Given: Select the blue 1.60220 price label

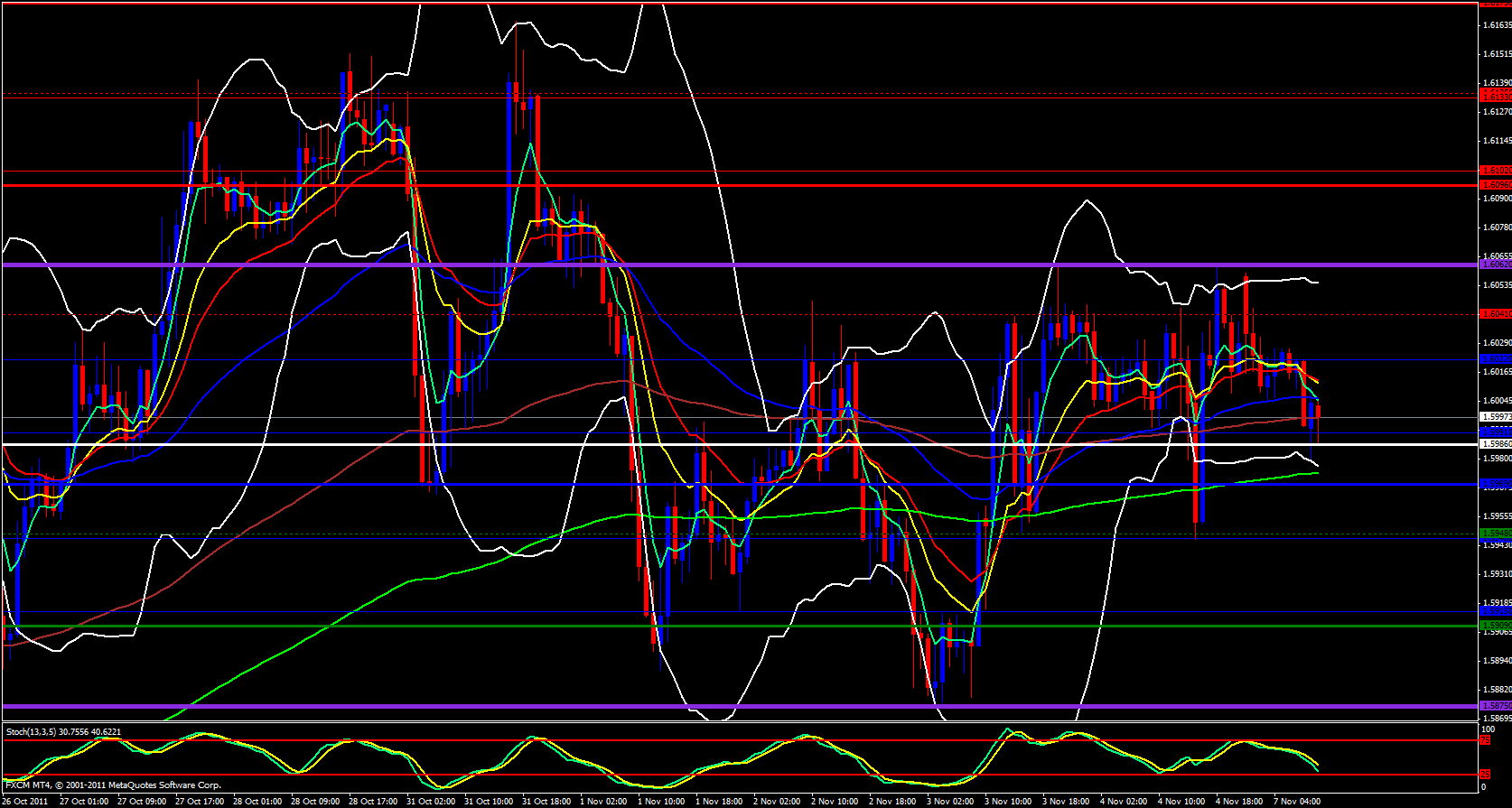Looking at the screenshot, I should click(1495, 359).
